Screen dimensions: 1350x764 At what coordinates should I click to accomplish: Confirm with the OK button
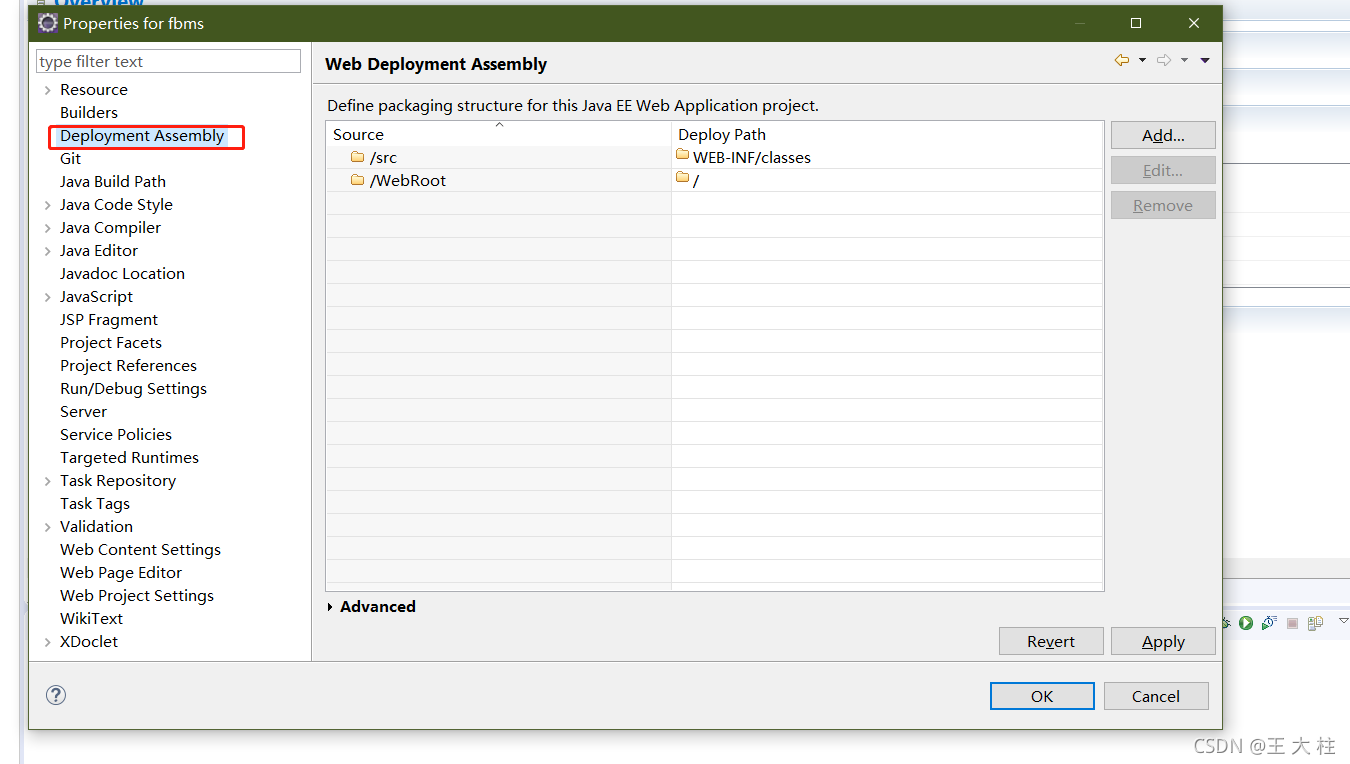click(x=1042, y=696)
